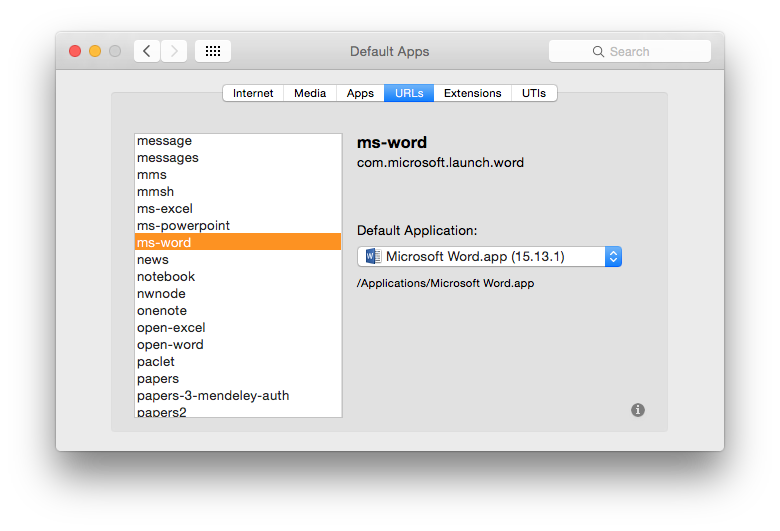The image size is (780, 531).
Task: Select the open-word list item
Action: [170, 344]
